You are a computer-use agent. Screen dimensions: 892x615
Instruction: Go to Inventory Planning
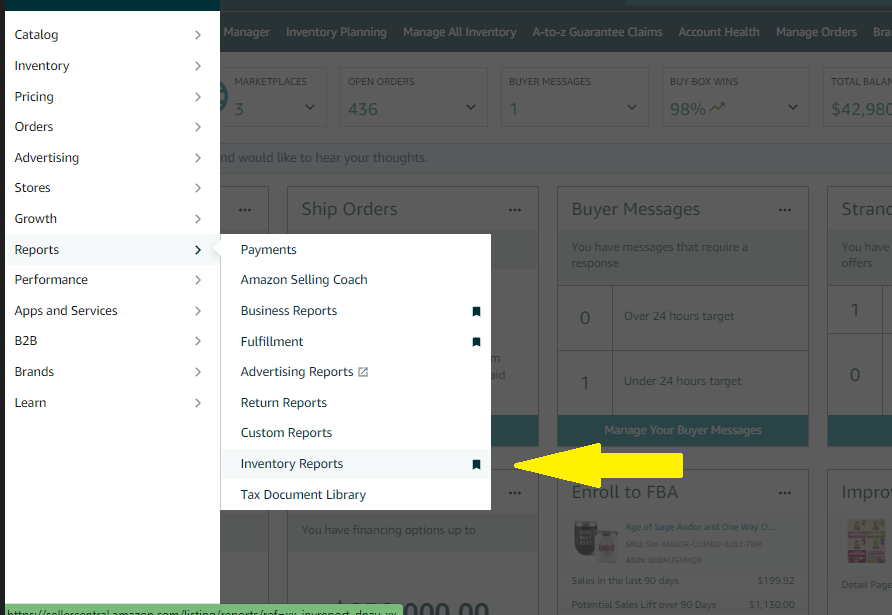click(336, 32)
